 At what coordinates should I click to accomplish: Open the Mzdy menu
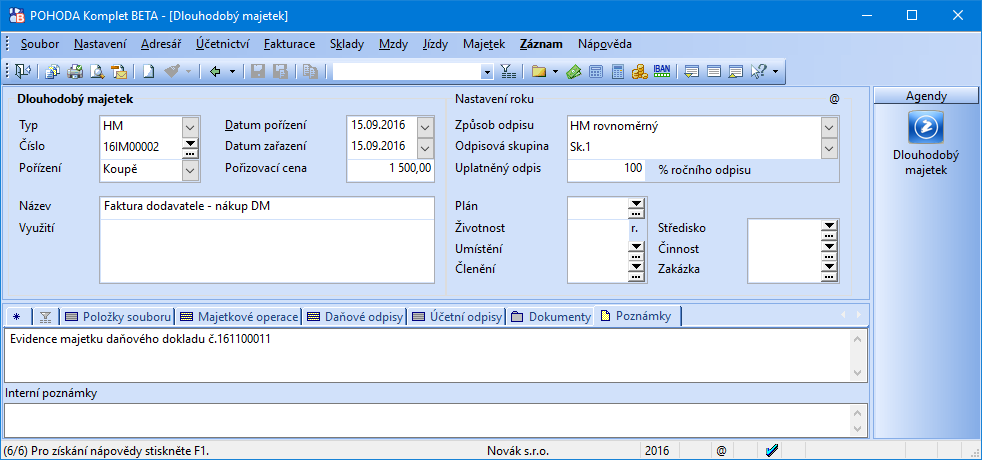(393, 44)
